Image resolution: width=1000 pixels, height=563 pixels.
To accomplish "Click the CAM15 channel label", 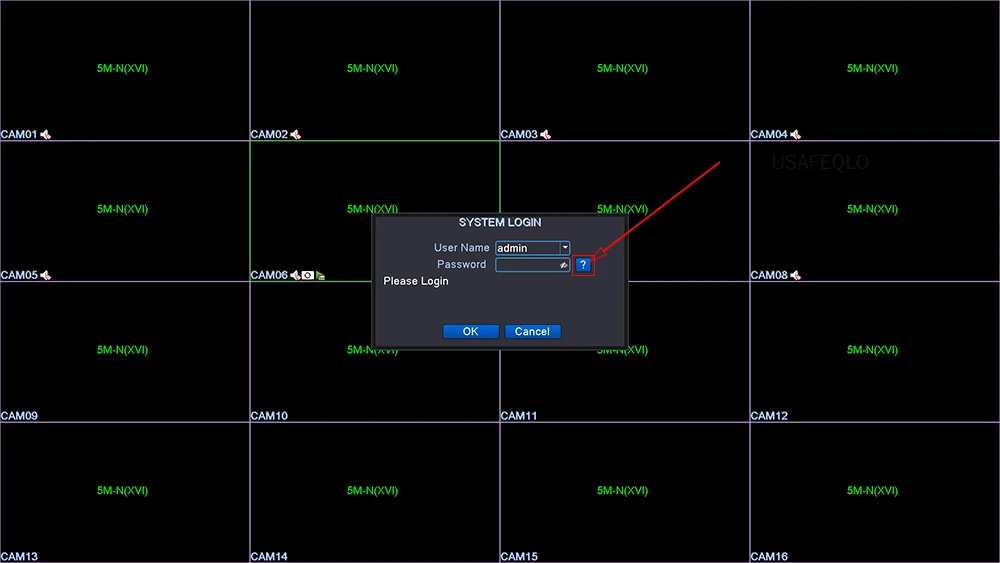I will 519,557.
